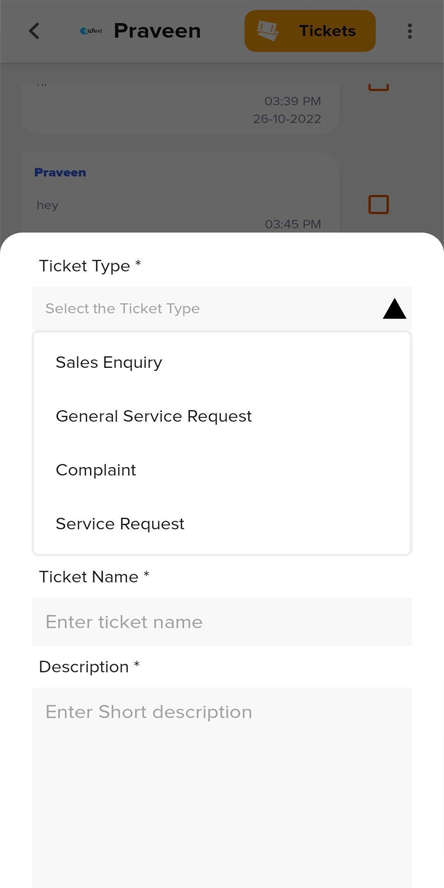The height and width of the screenshot is (888, 444).
Task: Toggle the checkbox beside the 03:39 PM message
Action: [x=378, y=86]
